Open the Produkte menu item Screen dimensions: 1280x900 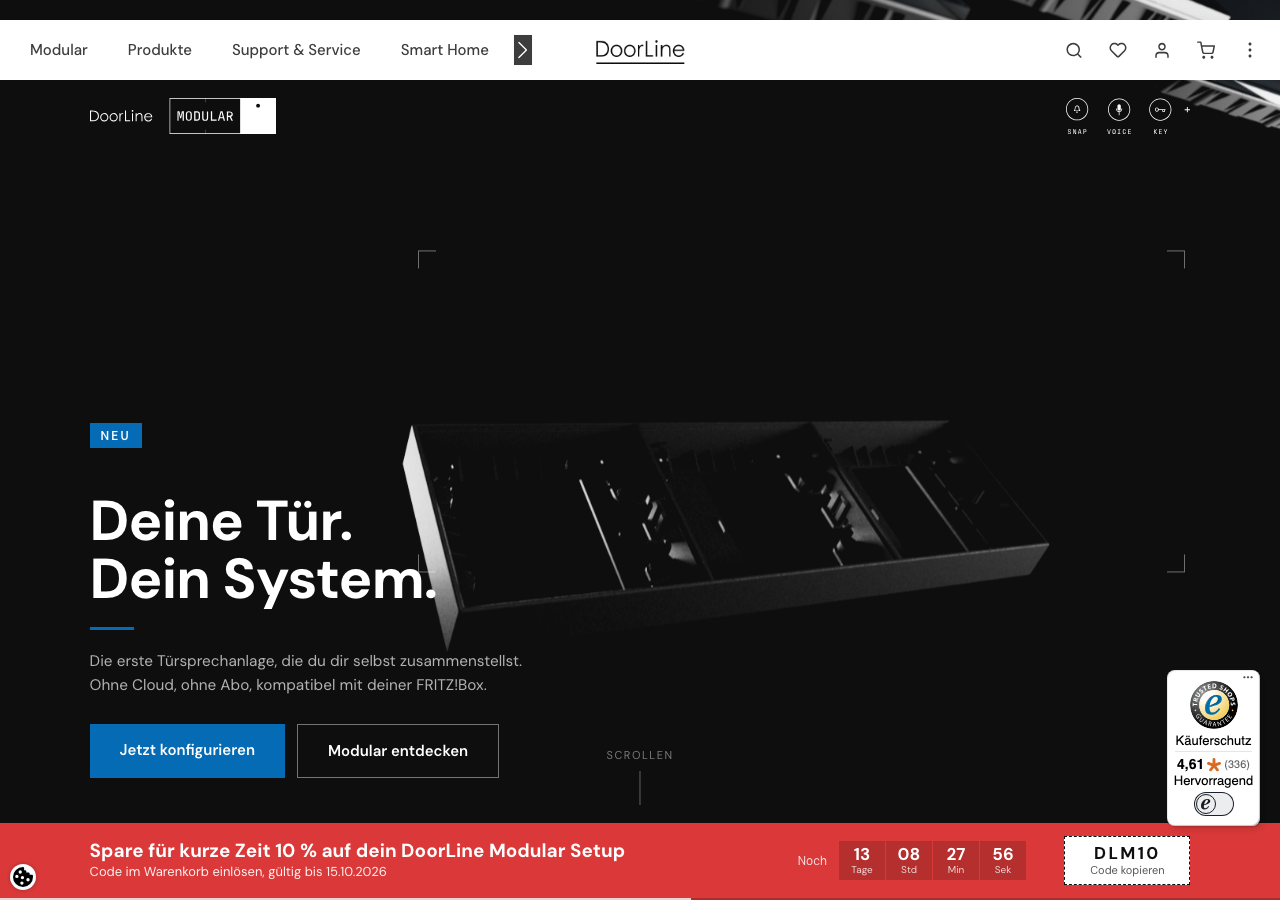tap(160, 50)
